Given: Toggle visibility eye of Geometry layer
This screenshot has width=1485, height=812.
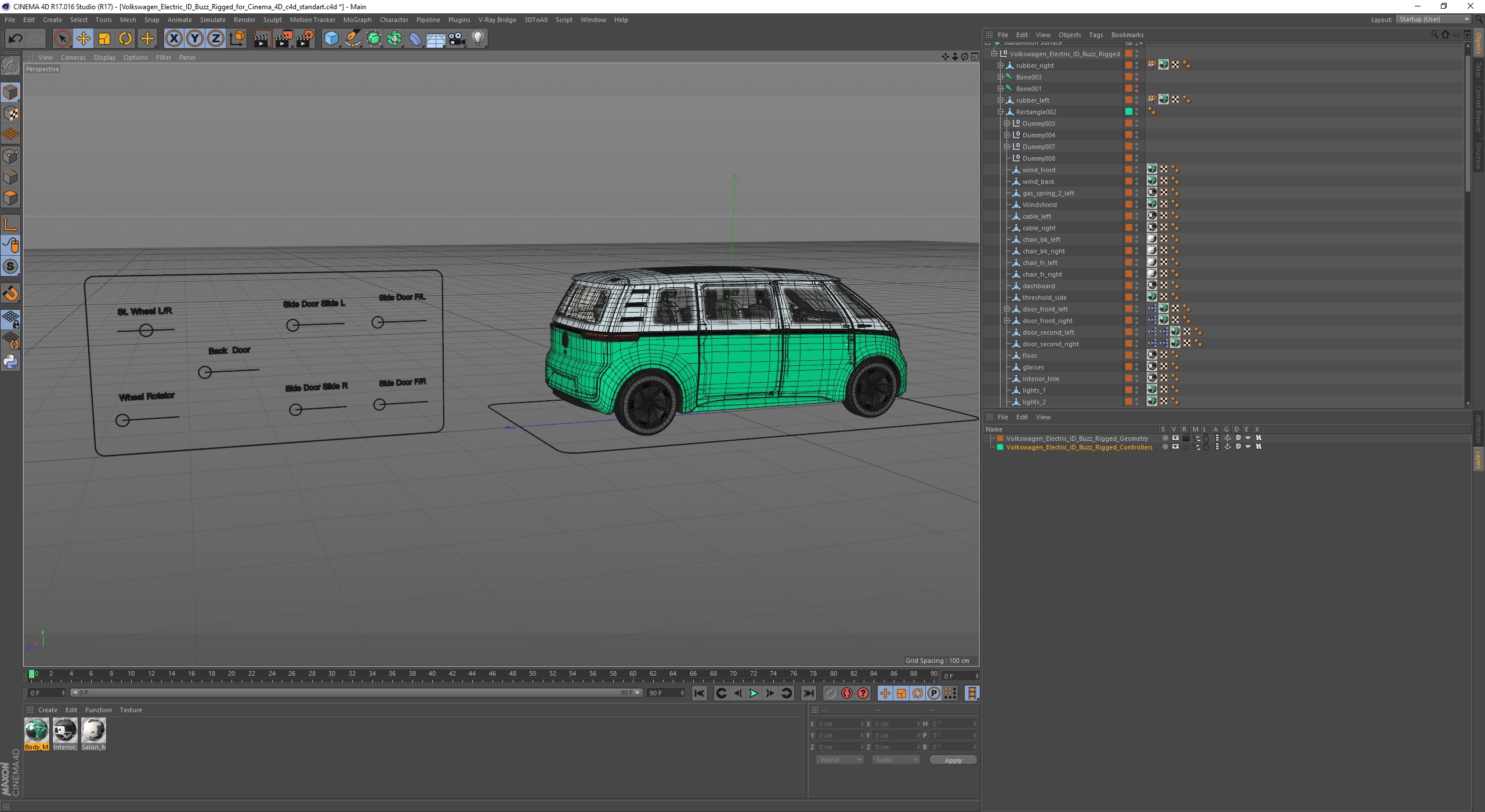Looking at the screenshot, I should (1175, 438).
